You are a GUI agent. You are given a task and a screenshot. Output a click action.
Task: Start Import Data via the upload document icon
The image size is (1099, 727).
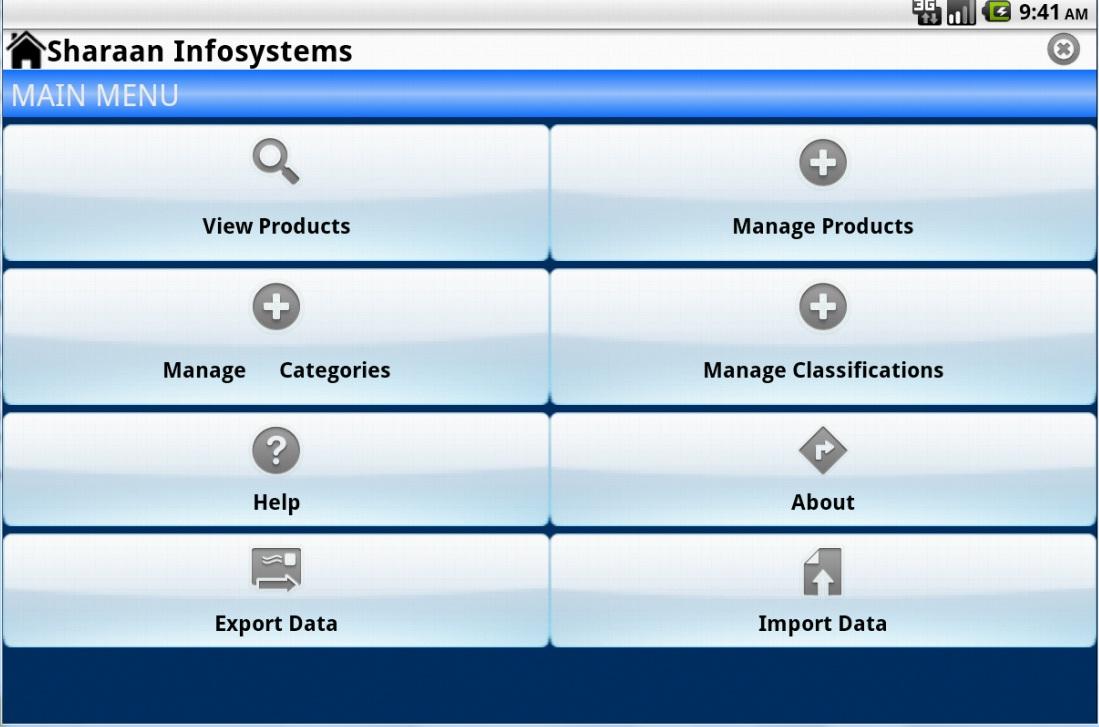[x=822, y=571]
